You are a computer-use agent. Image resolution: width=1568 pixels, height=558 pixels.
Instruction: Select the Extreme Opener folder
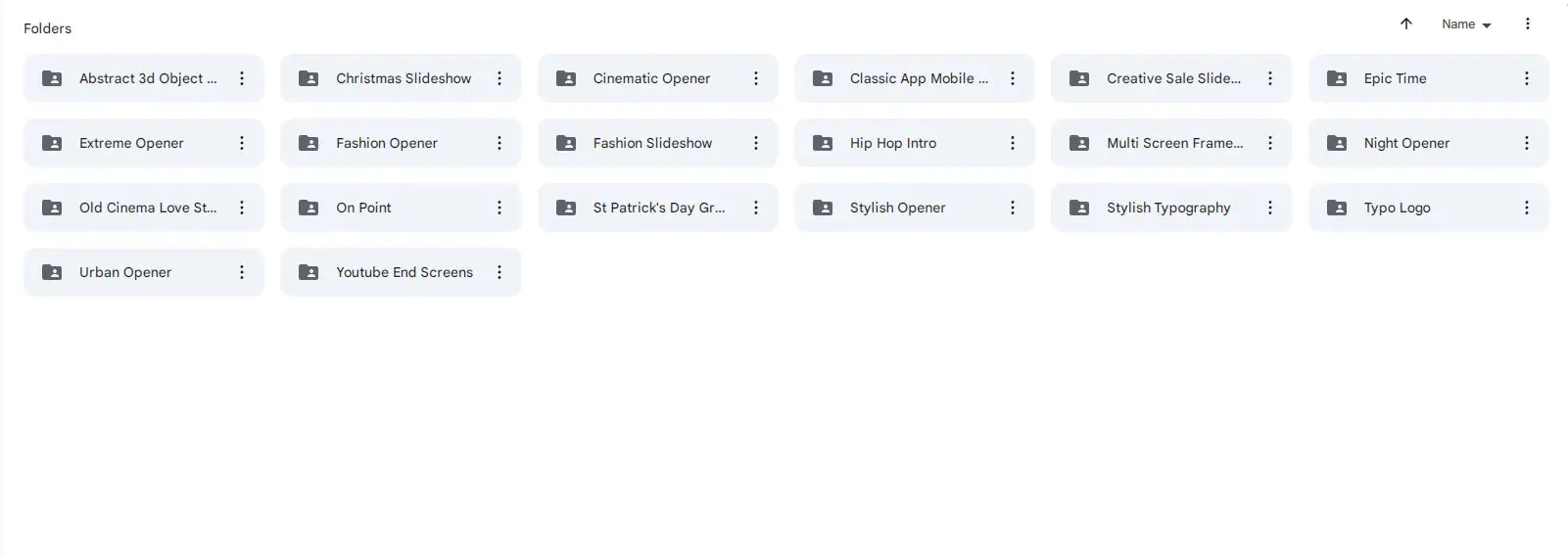[x=131, y=143]
